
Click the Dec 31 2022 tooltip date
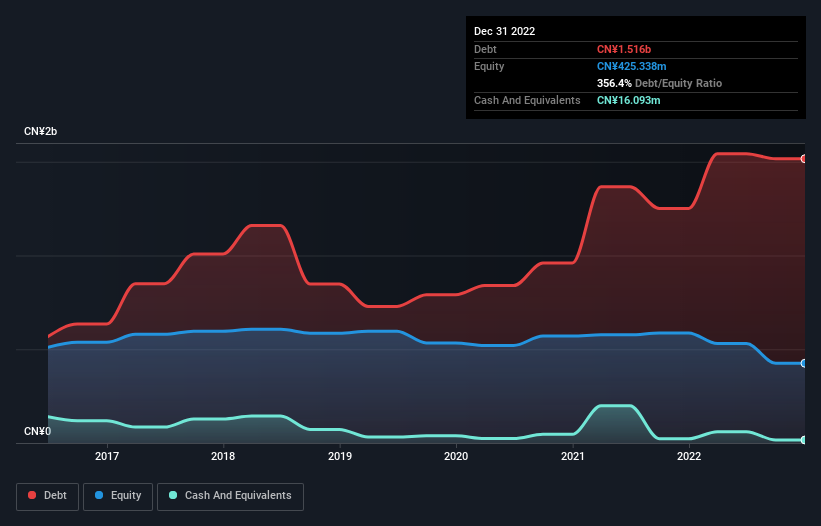pyautogui.click(x=504, y=31)
